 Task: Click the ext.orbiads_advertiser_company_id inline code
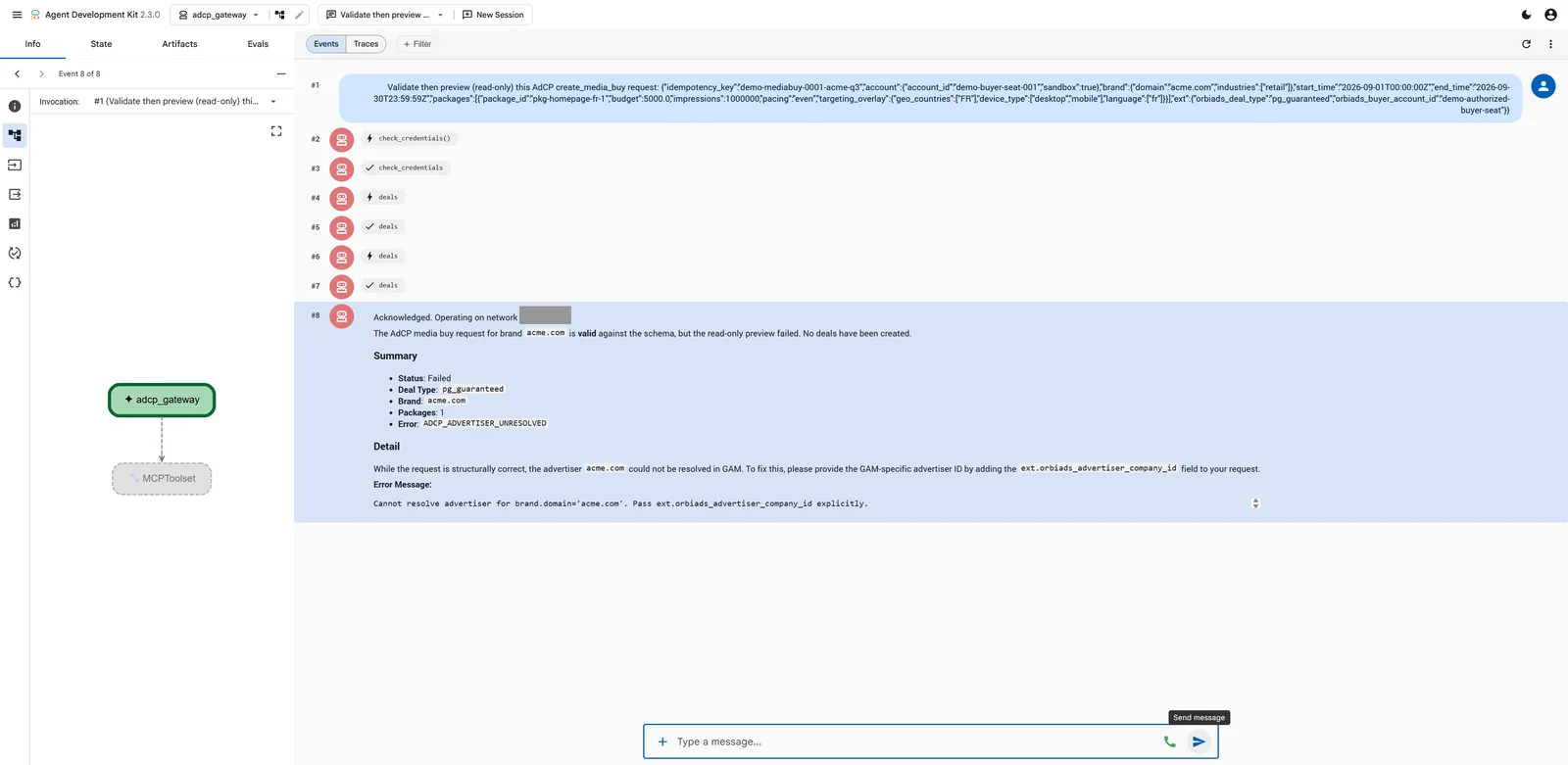coord(1099,468)
